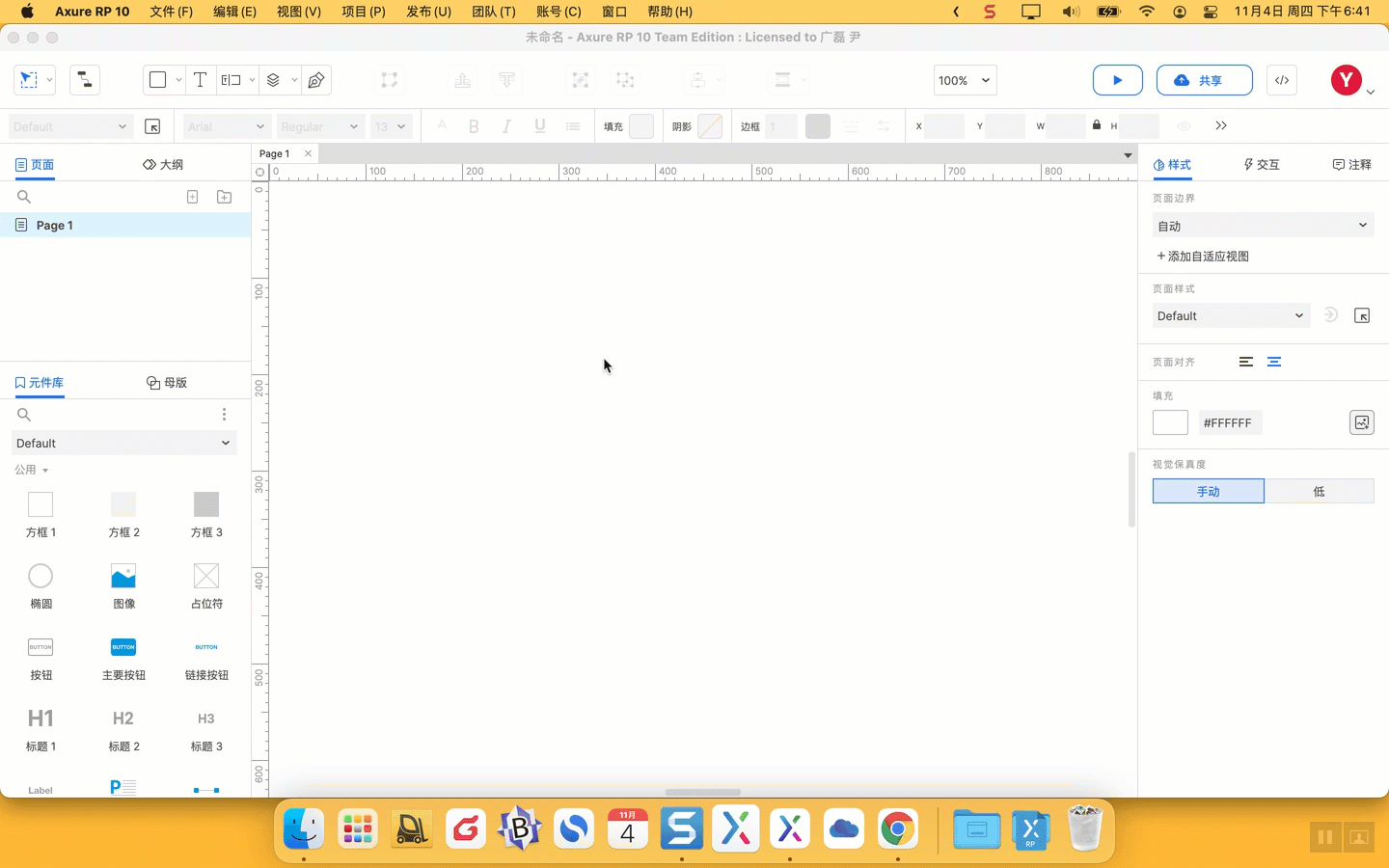
Task: Select the connector tool
Action: [x=85, y=80]
